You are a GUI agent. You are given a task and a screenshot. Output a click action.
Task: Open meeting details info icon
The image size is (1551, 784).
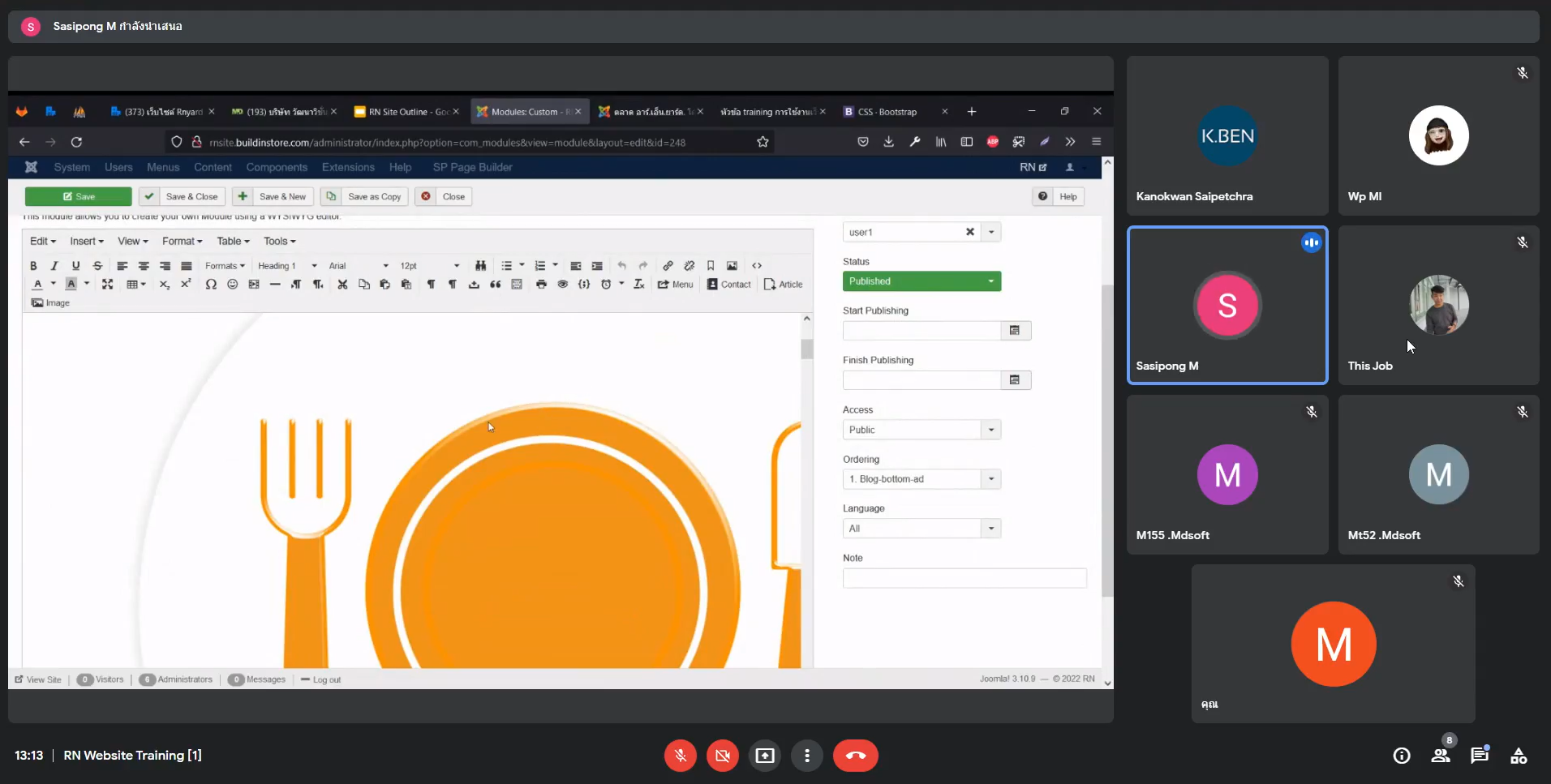[1401, 756]
